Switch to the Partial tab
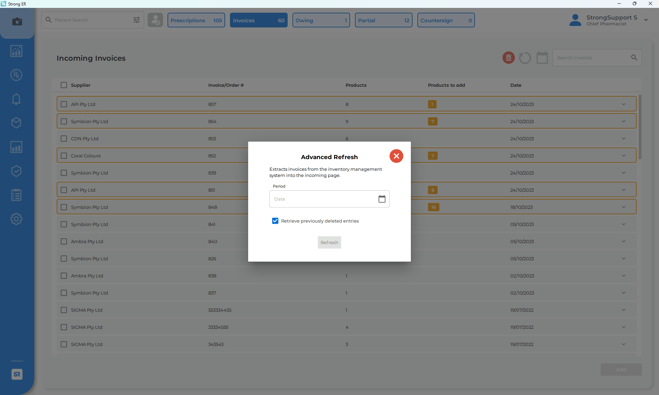This screenshot has width=659, height=395. pyautogui.click(x=384, y=20)
